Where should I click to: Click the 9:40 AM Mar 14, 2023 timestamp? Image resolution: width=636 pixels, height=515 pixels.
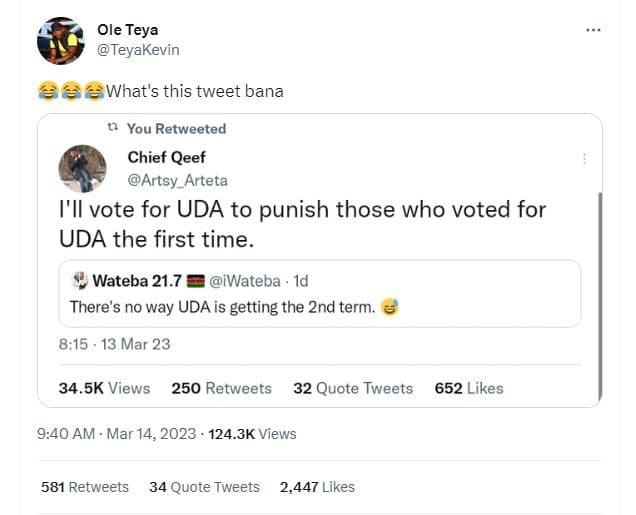click(x=116, y=434)
